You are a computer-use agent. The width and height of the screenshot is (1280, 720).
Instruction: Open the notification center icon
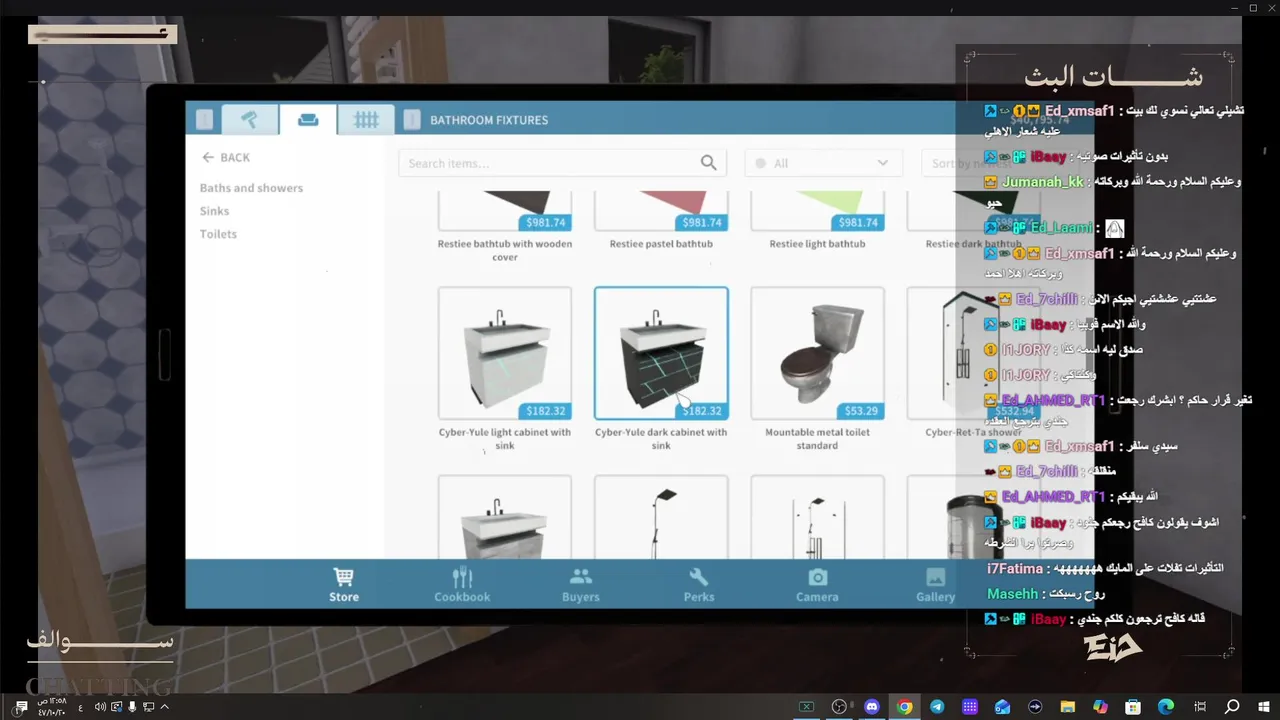point(21,707)
